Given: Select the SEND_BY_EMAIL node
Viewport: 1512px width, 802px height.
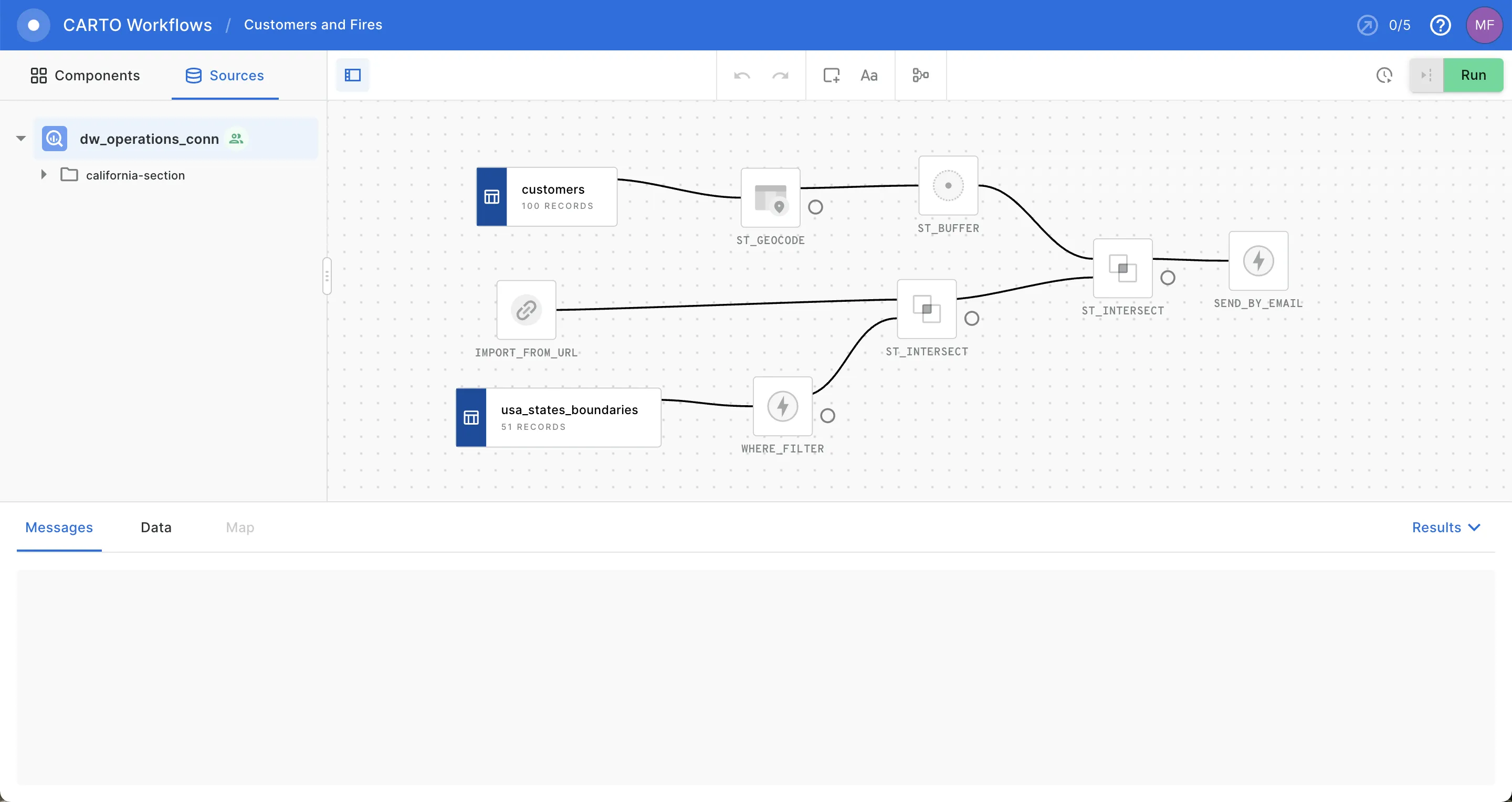Looking at the screenshot, I should [x=1258, y=260].
